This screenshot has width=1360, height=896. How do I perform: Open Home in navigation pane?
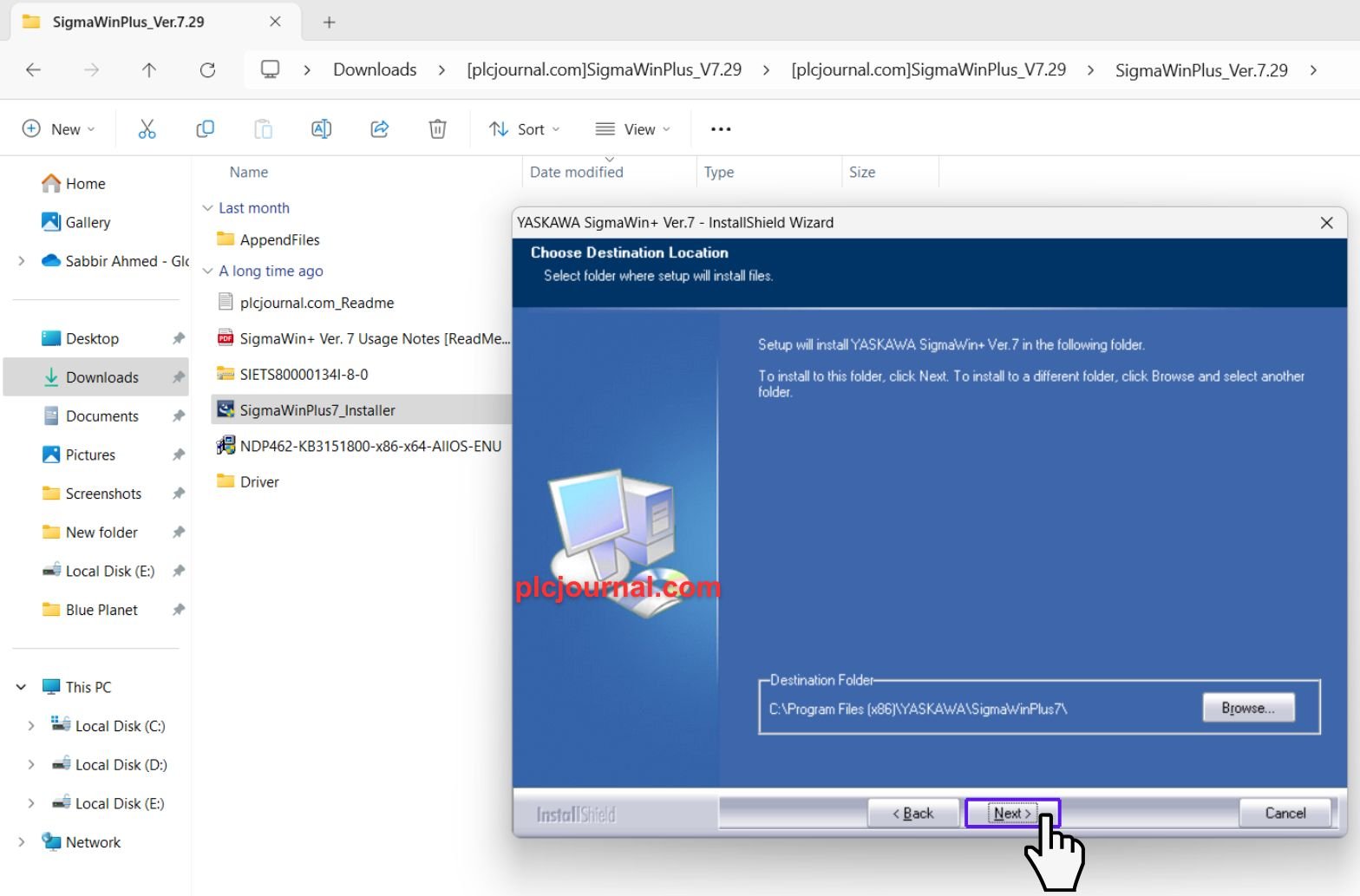[x=85, y=184]
